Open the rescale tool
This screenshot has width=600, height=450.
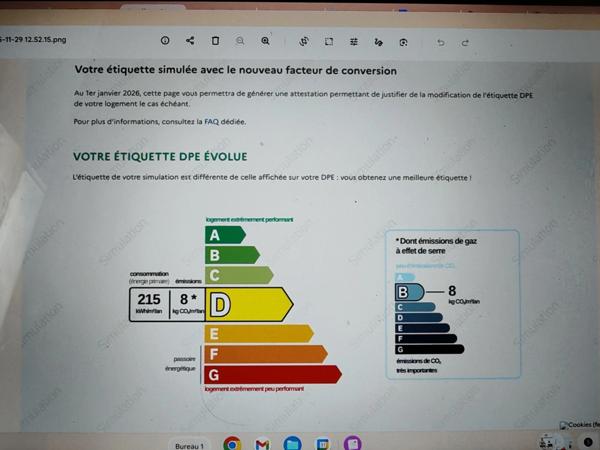click(x=329, y=42)
